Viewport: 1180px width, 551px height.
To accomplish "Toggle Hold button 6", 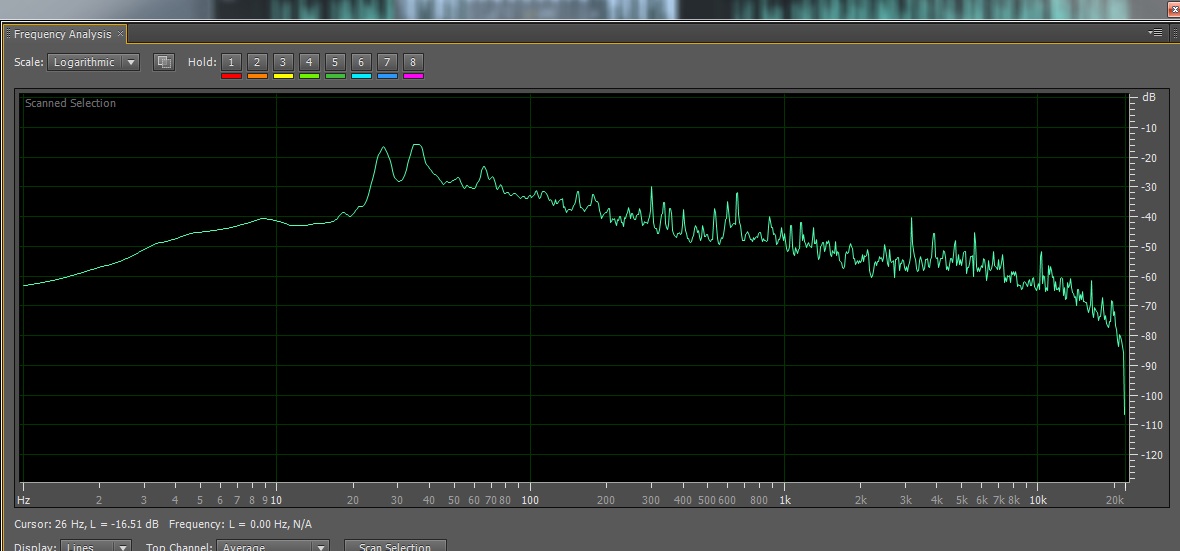I will click(x=361, y=62).
